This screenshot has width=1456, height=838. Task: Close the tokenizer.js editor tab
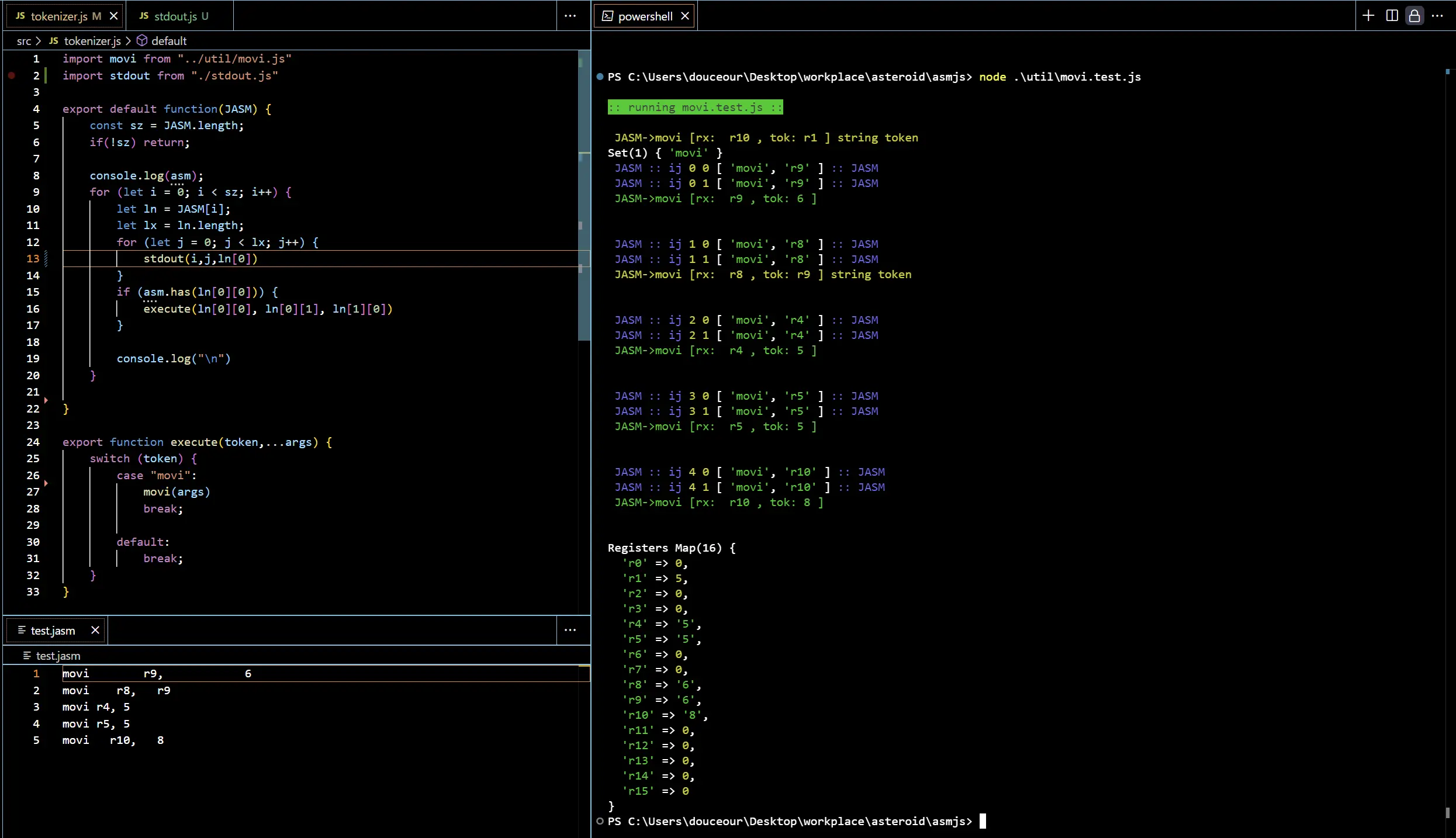point(114,16)
